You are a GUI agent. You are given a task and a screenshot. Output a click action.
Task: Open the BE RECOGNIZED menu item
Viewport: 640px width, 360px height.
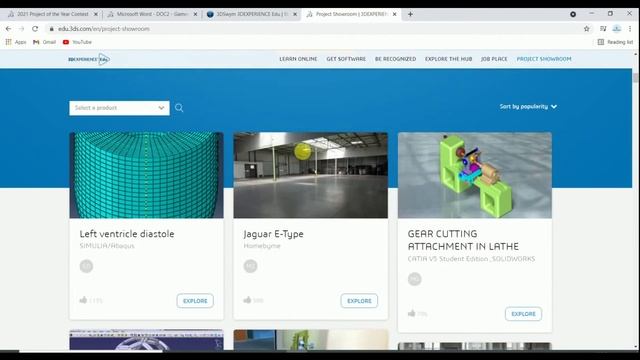pyautogui.click(x=396, y=59)
